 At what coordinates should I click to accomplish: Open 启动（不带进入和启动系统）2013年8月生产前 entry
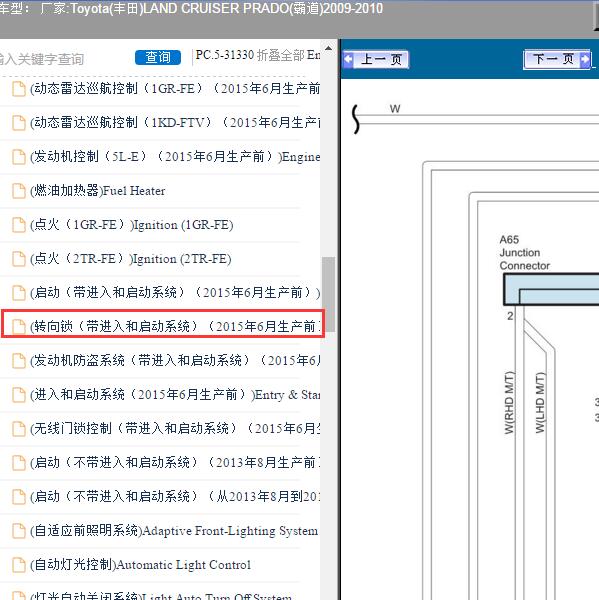click(x=175, y=463)
